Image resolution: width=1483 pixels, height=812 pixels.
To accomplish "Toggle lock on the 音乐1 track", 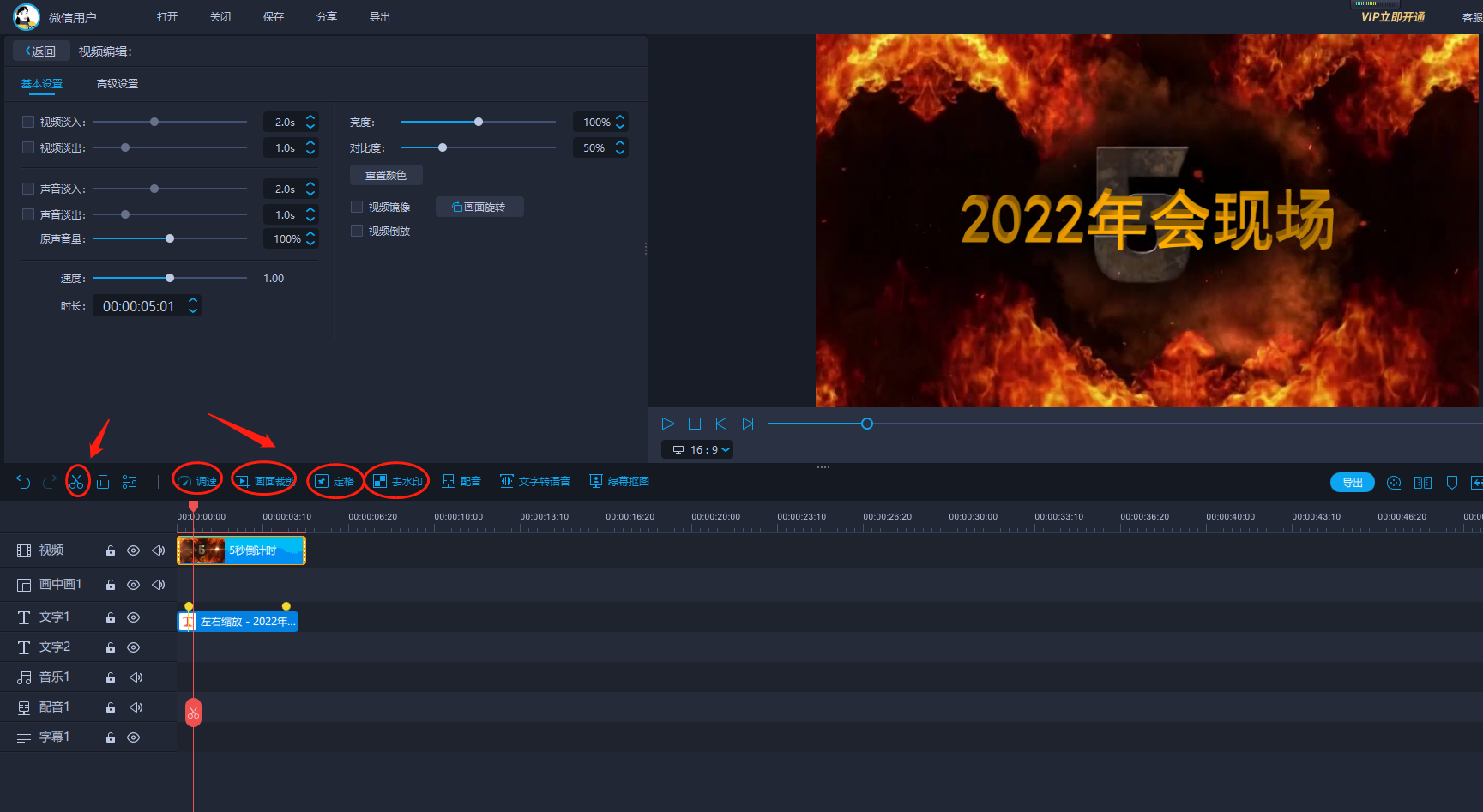I will click(x=111, y=677).
